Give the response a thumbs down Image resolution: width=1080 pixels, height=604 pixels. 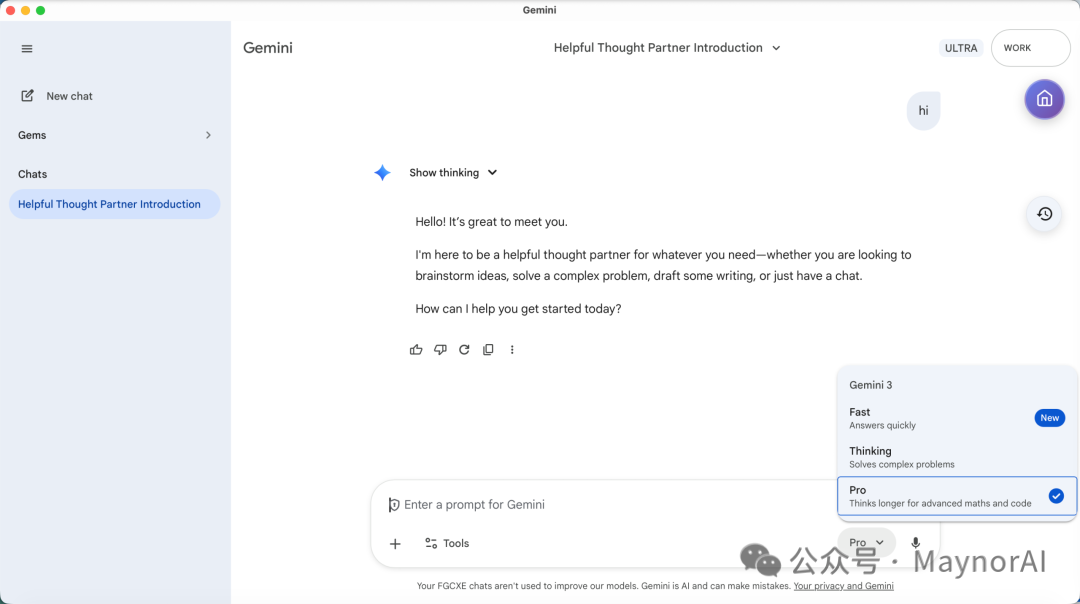[440, 350]
